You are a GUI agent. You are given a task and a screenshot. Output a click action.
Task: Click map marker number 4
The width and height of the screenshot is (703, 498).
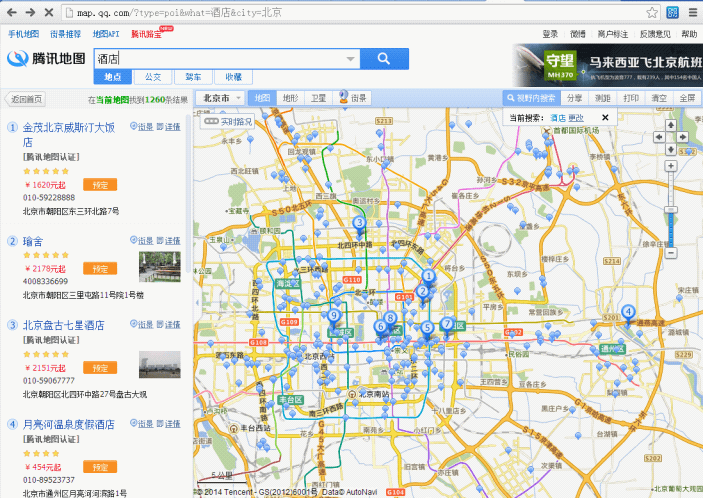(x=628, y=312)
